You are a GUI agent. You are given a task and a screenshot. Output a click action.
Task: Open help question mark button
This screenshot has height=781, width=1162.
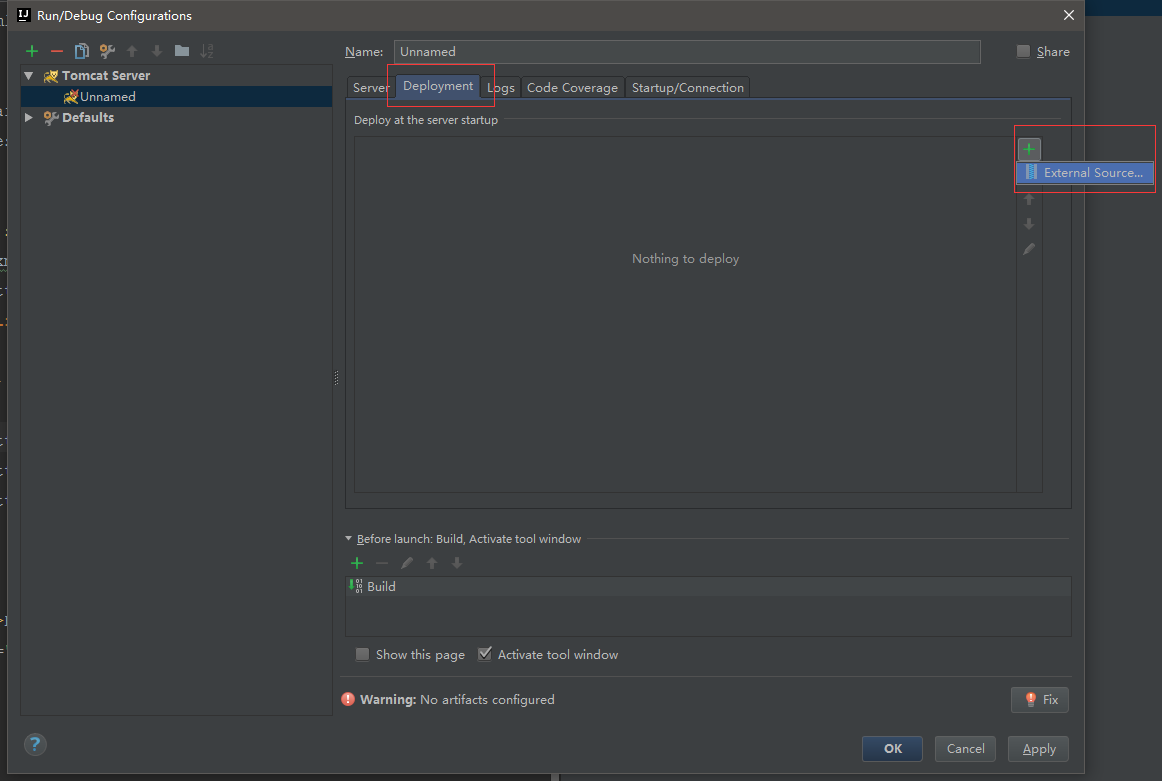35,745
